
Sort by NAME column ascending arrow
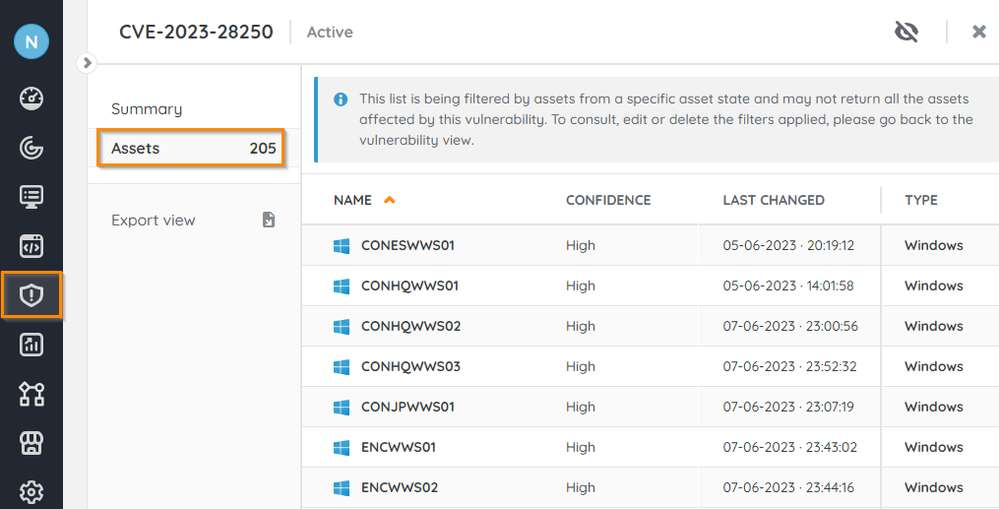tap(389, 200)
